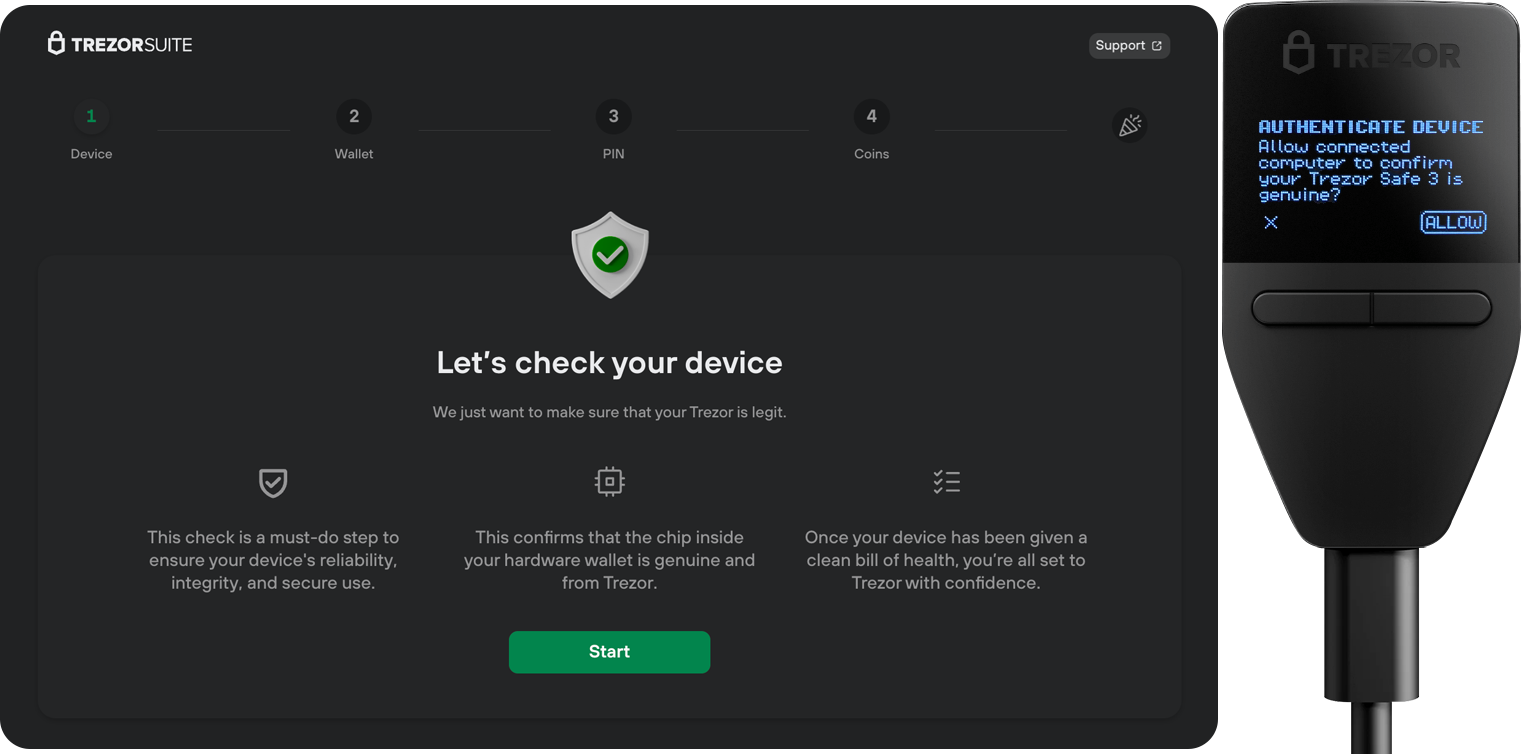Select step 2 Wallet circle
1521x754 pixels.
pos(354,117)
